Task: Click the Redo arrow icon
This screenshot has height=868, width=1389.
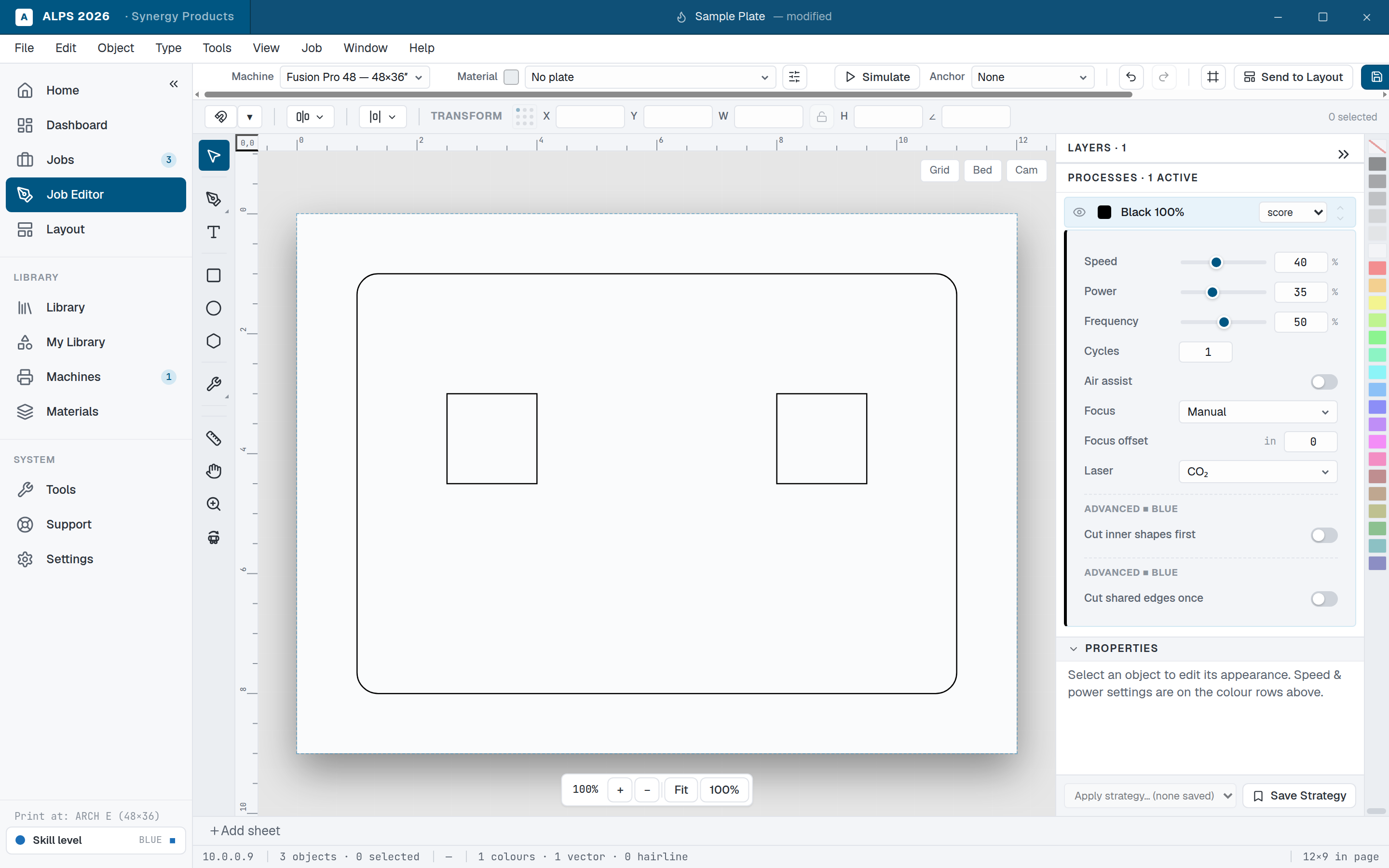Action: click(1163, 77)
